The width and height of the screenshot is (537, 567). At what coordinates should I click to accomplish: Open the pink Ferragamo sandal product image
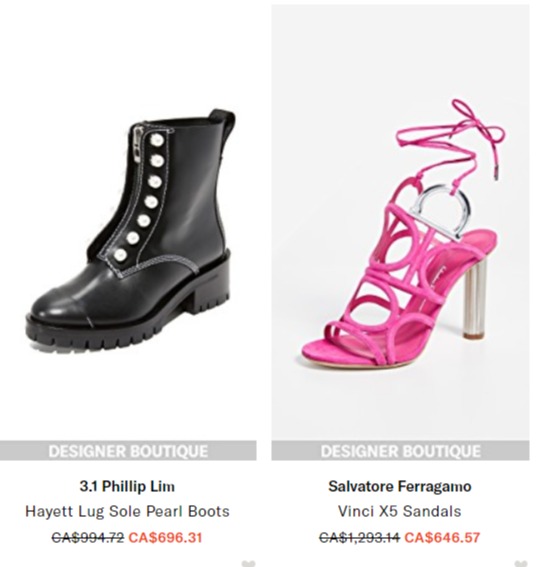400,222
